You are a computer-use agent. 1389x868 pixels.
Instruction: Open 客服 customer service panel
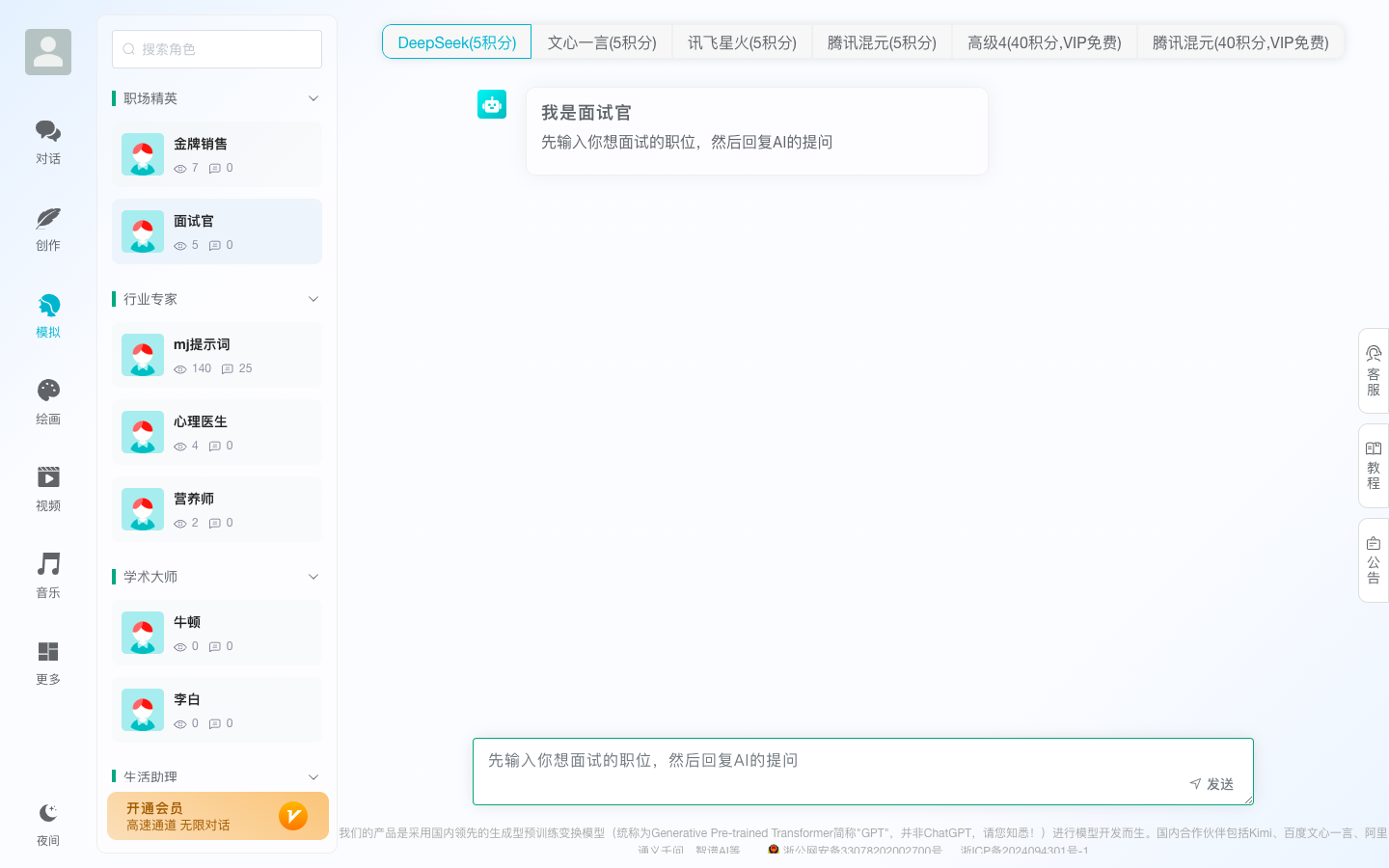[x=1372, y=369]
